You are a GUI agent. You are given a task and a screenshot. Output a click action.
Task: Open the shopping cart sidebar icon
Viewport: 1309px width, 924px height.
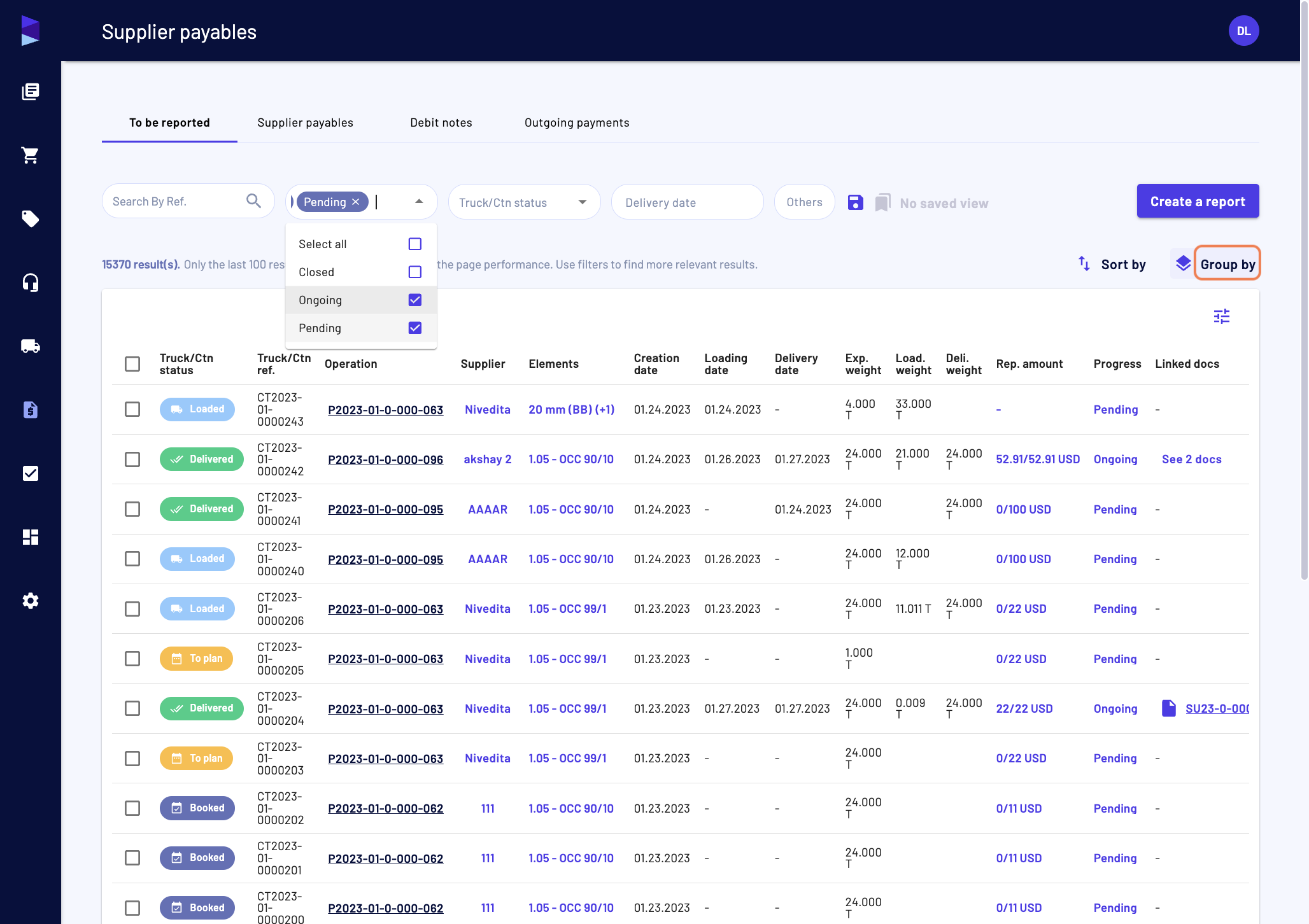click(31, 155)
